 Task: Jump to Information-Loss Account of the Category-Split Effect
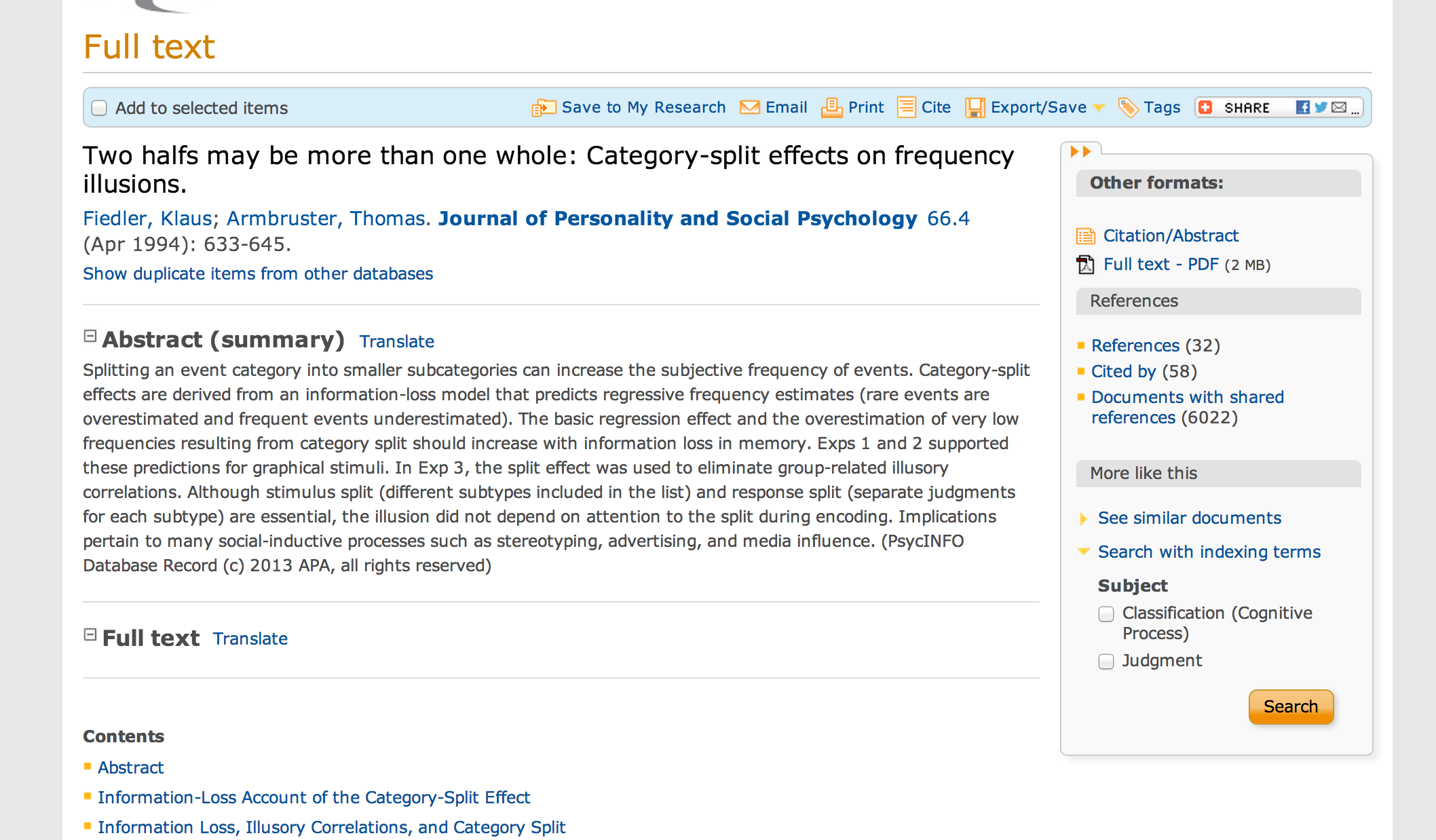click(x=314, y=797)
